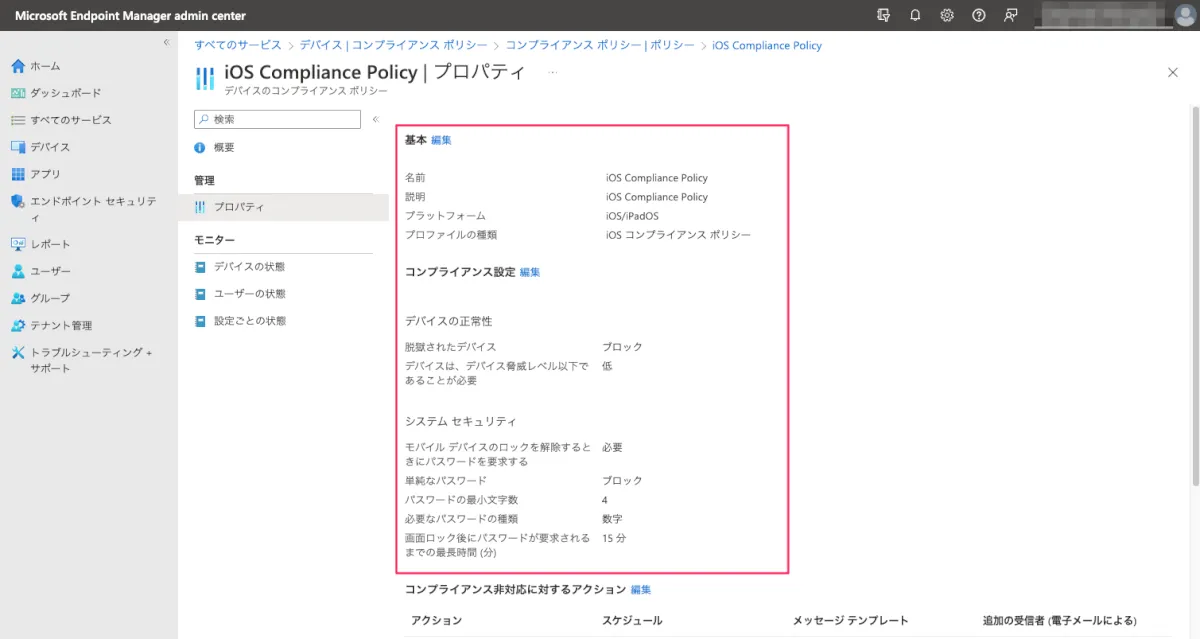
Task: Open the user account avatar
Action: (1185, 15)
